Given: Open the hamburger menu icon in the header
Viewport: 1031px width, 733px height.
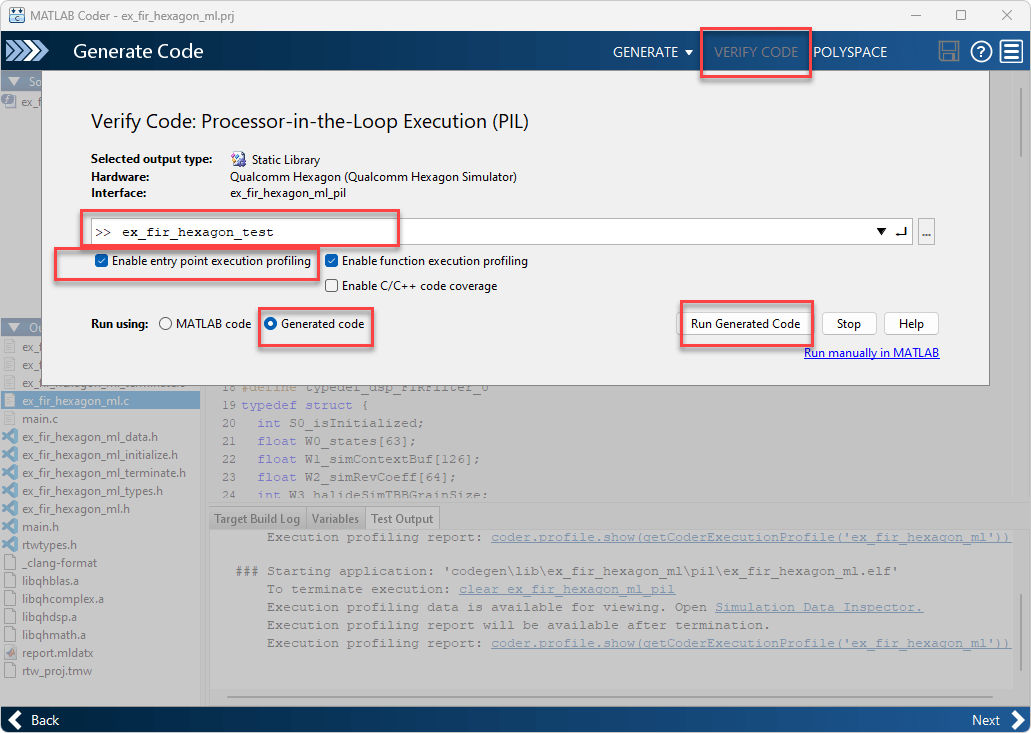Looking at the screenshot, I should click(x=1011, y=51).
